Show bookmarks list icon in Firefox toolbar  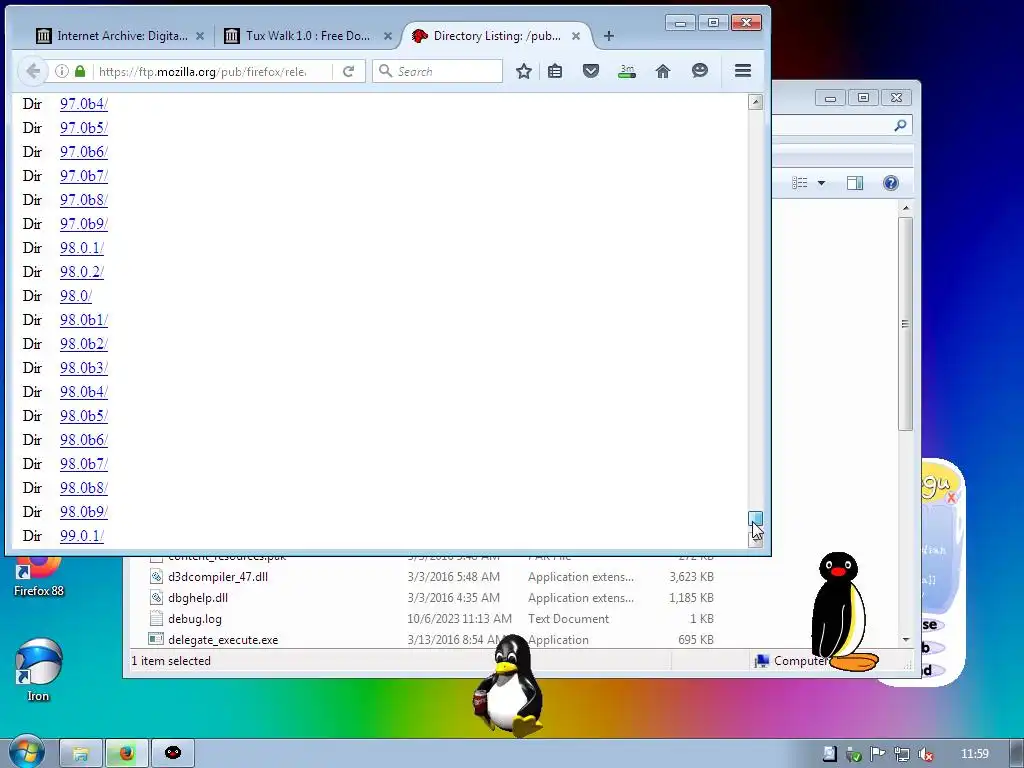[x=555, y=71]
